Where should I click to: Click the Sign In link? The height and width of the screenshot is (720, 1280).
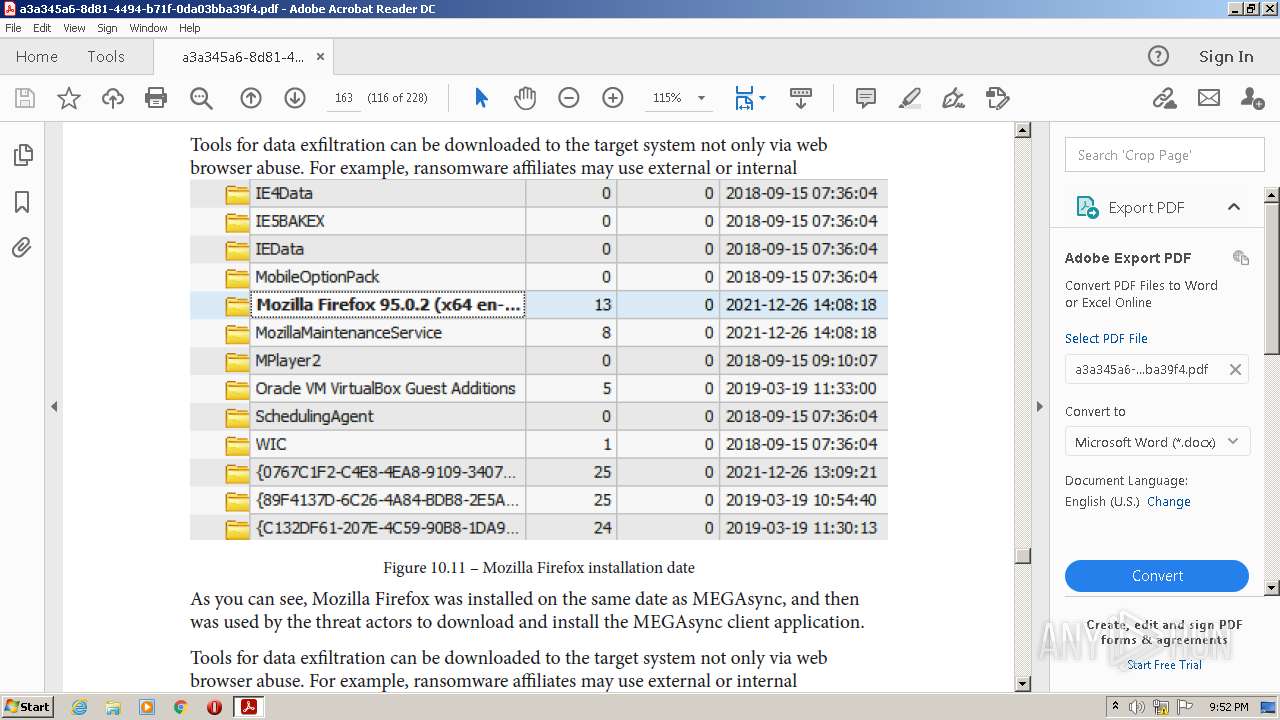(1226, 57)
